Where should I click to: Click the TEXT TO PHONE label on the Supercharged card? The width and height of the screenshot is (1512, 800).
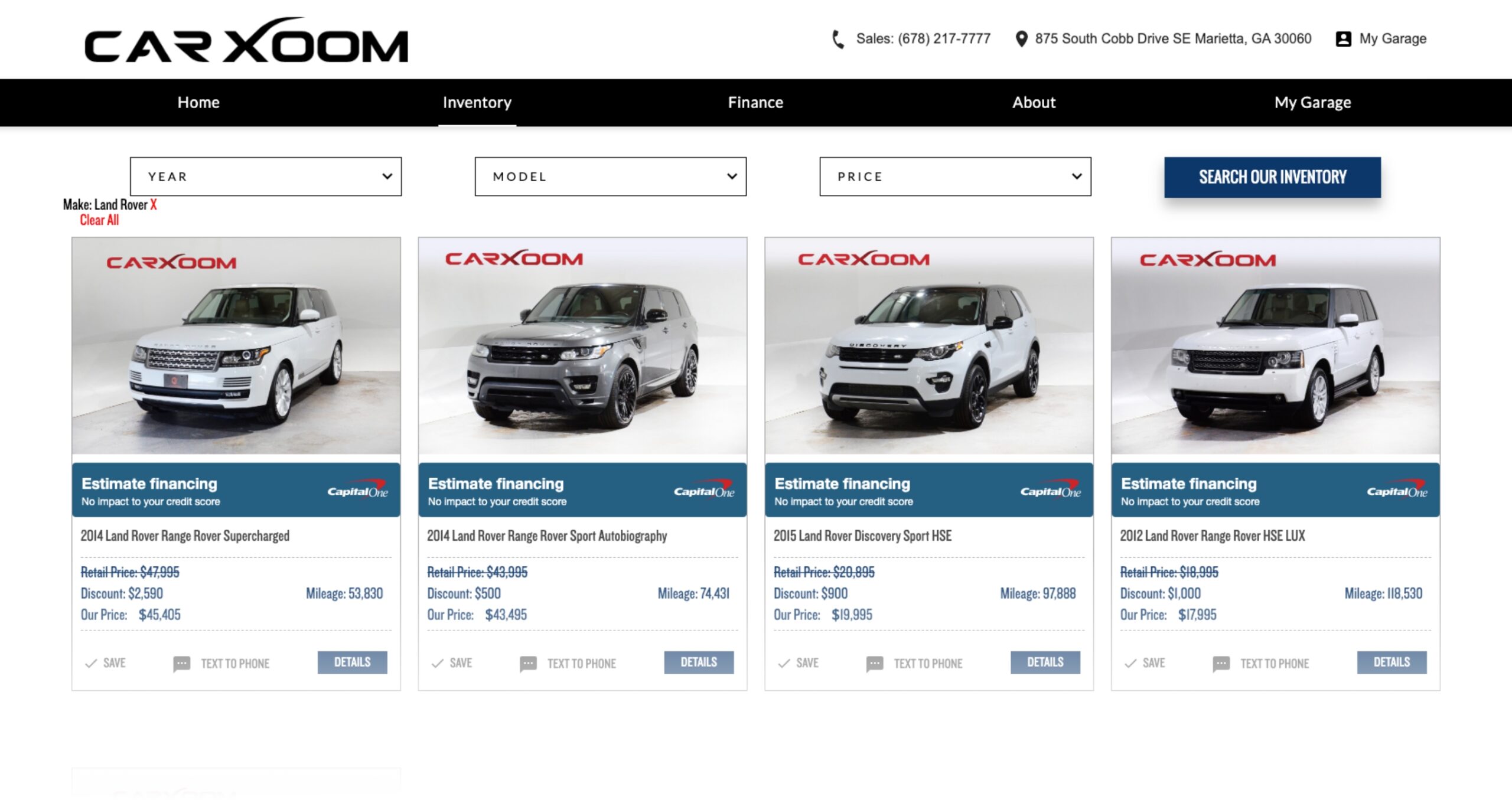[x=235, y=664]
